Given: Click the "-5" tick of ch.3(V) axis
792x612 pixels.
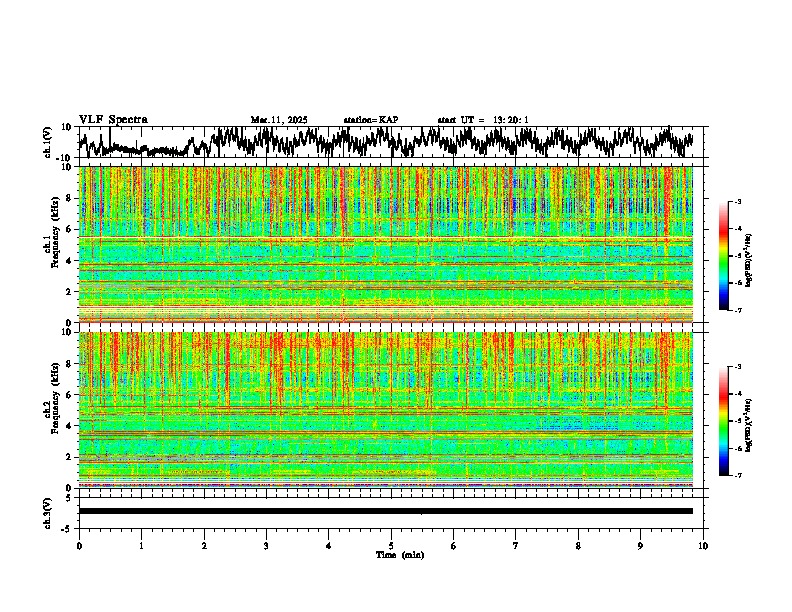Looking at the screenshot, I should click(68, 529).
